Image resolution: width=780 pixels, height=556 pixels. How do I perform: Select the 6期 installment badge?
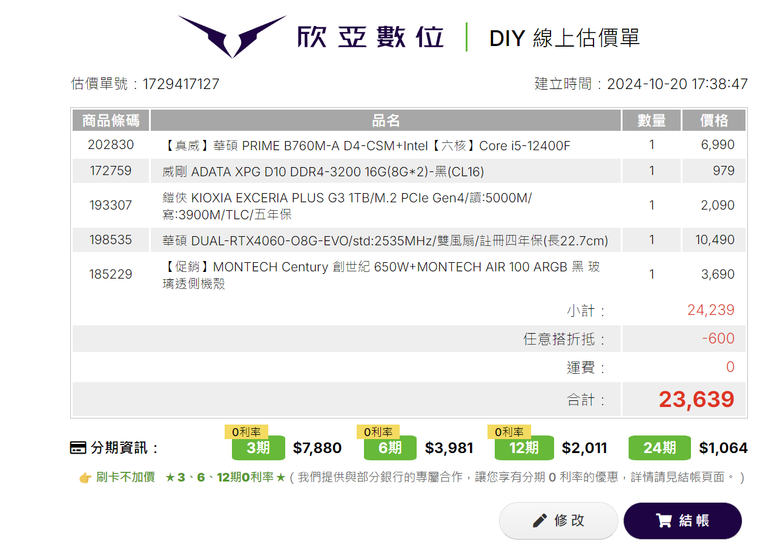pyautogui.click(x=390, y=448)
